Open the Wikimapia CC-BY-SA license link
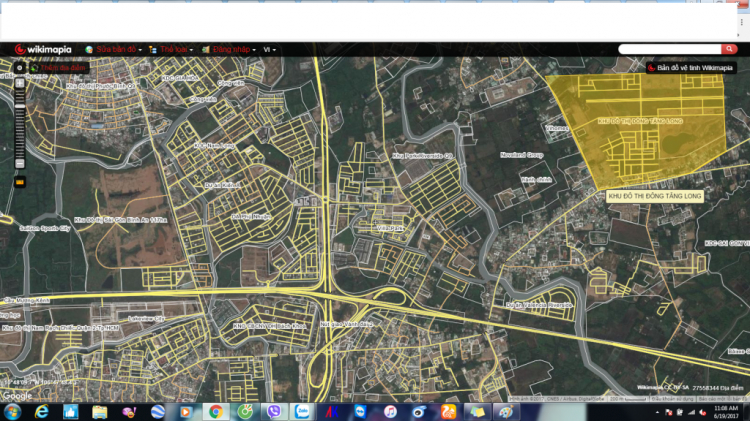Screen dimensions: 750x421 click(663, 388)
